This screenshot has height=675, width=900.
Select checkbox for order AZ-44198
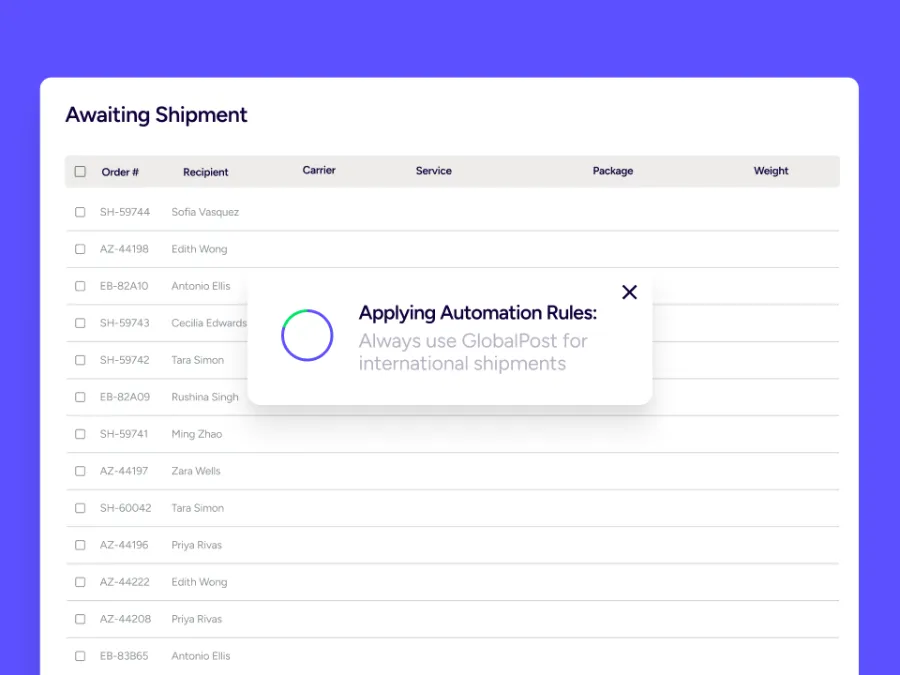(80, 249)
